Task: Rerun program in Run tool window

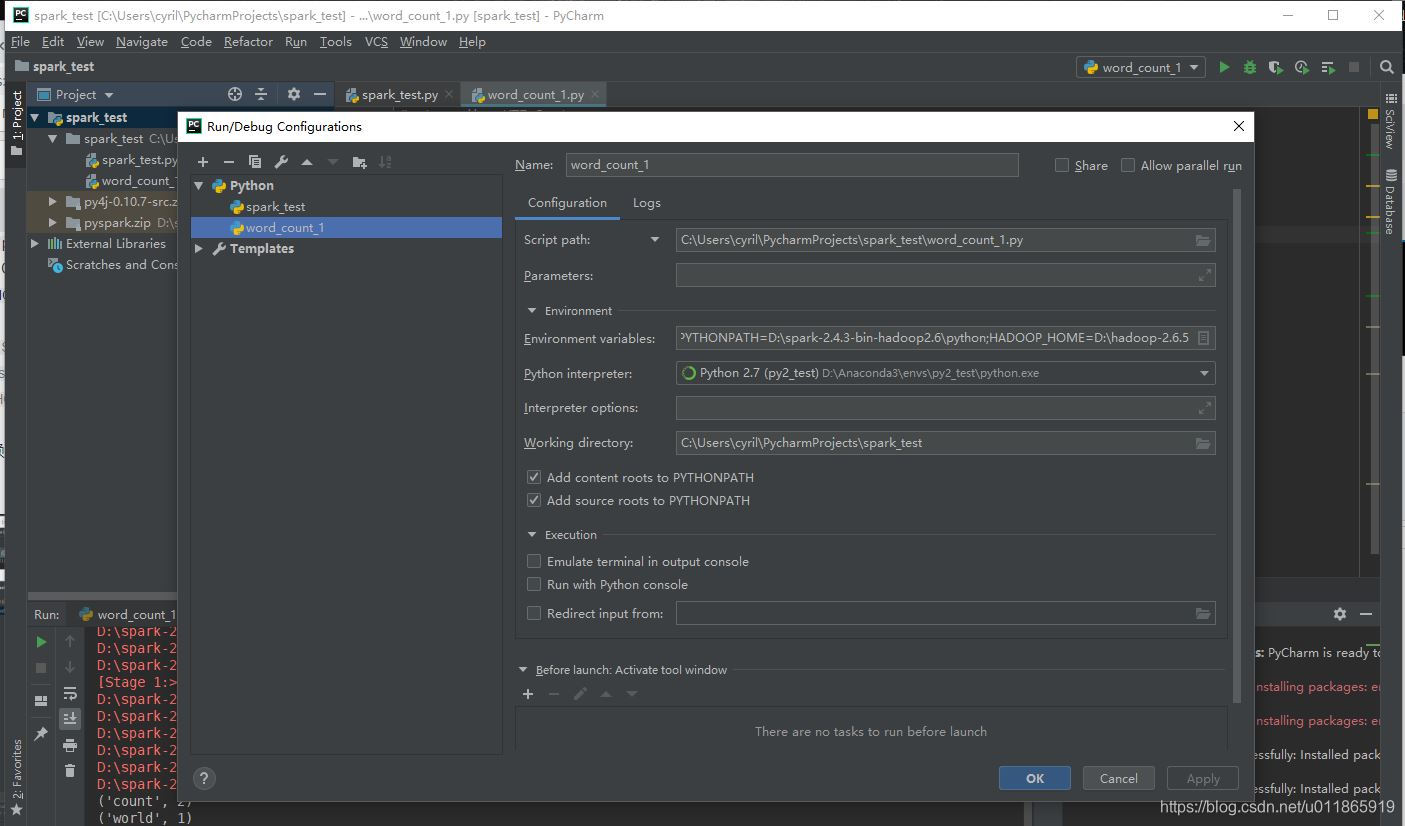Action: (x=41, y=641)
